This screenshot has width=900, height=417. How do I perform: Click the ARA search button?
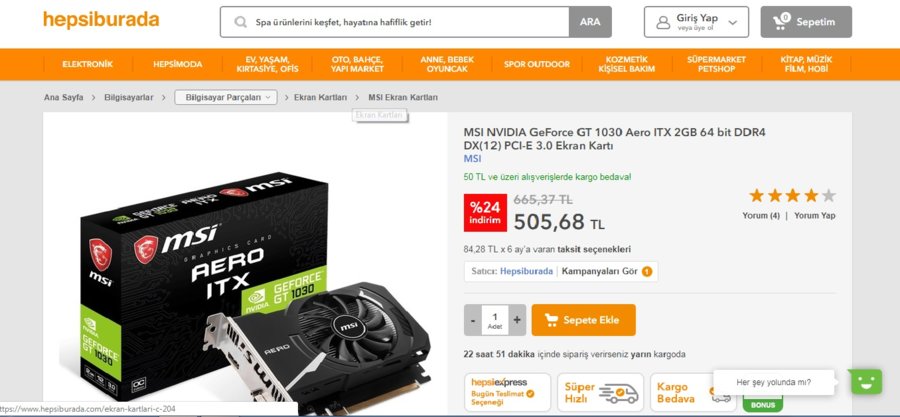tap(590, 22)
